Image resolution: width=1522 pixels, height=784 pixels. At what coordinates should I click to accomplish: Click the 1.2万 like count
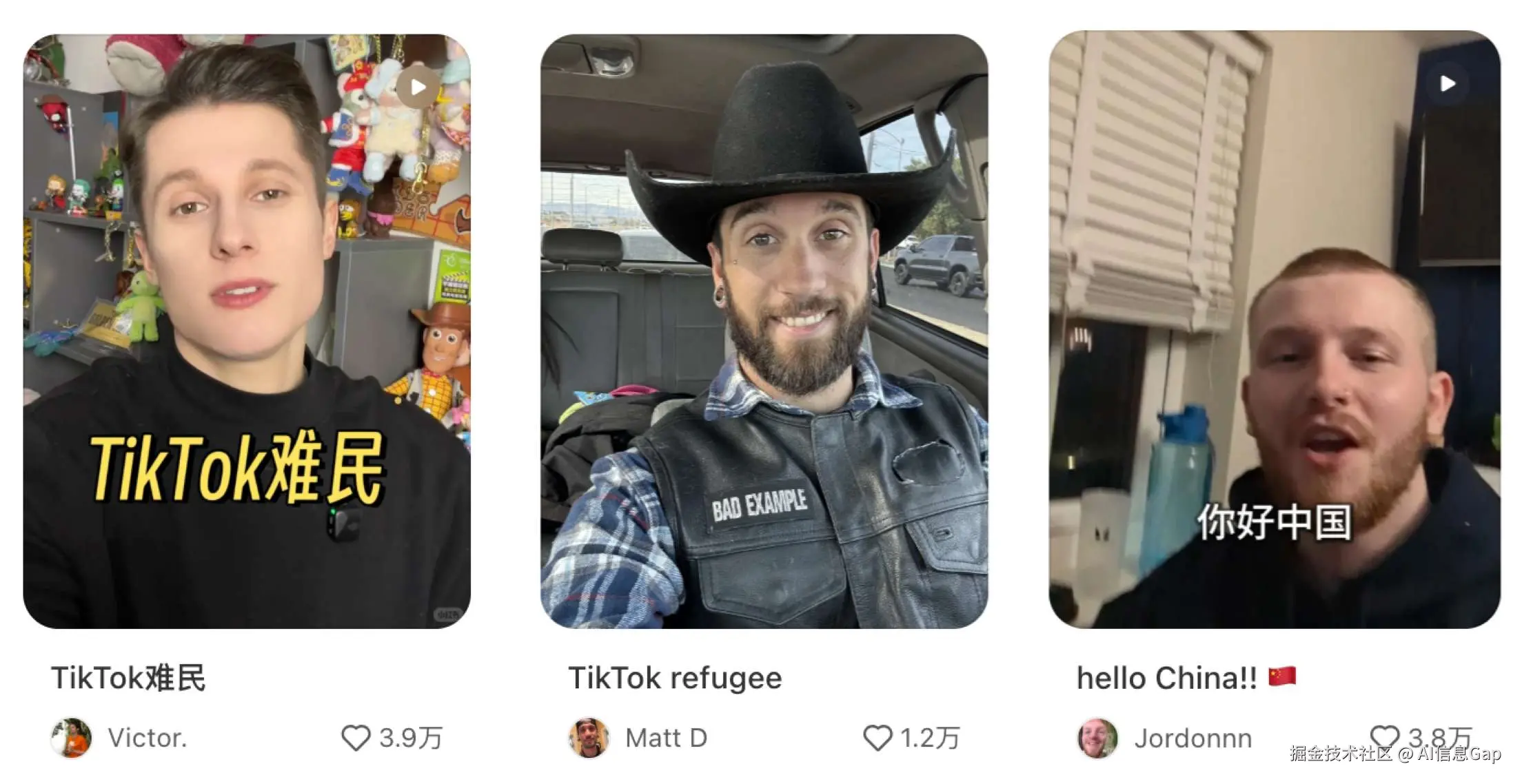click(x=930, y=738)
